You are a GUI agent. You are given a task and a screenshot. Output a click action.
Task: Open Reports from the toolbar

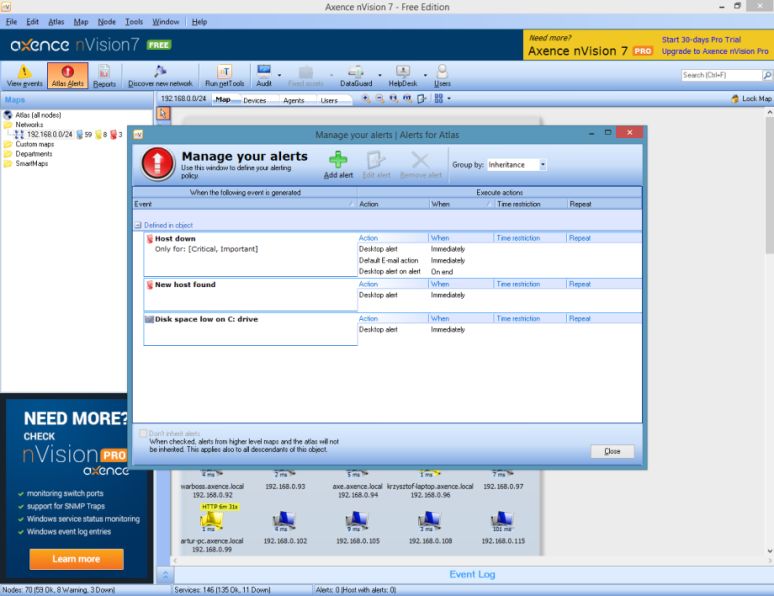click(x=104, y=76)
